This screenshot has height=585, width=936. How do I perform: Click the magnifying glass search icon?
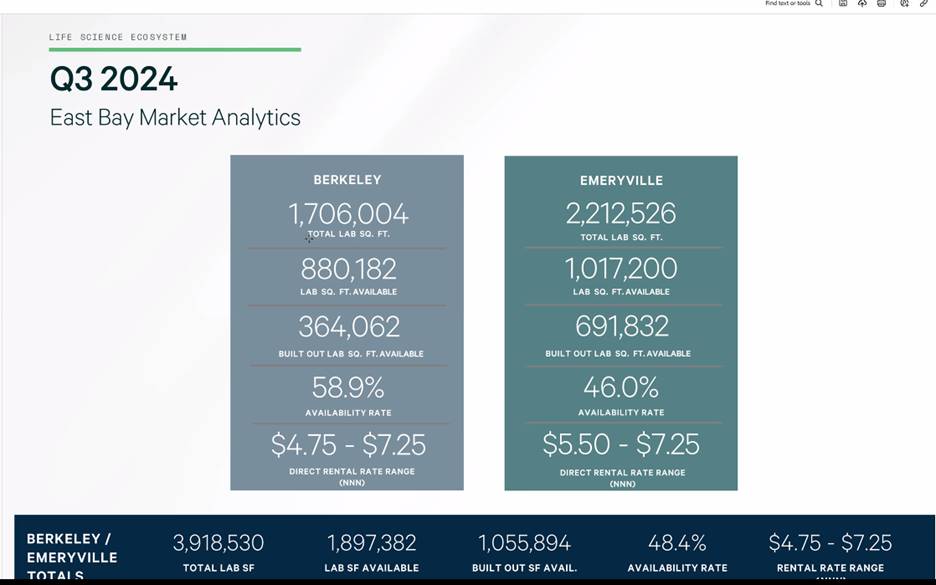tap(819, 4)
